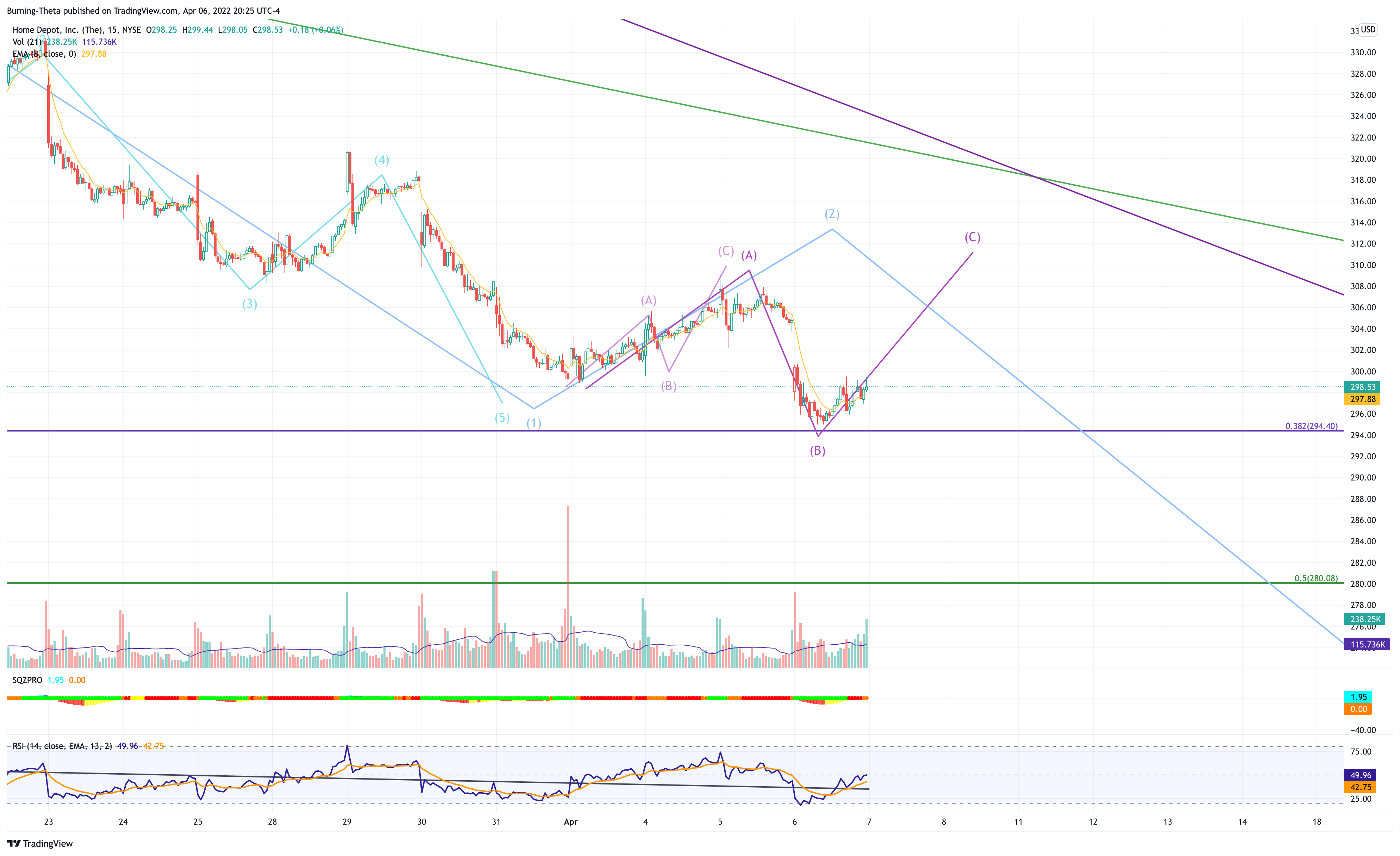This screenshot has height=856, width=1400.
Task: Click the '23' date axis label
Action: point(49,821)
